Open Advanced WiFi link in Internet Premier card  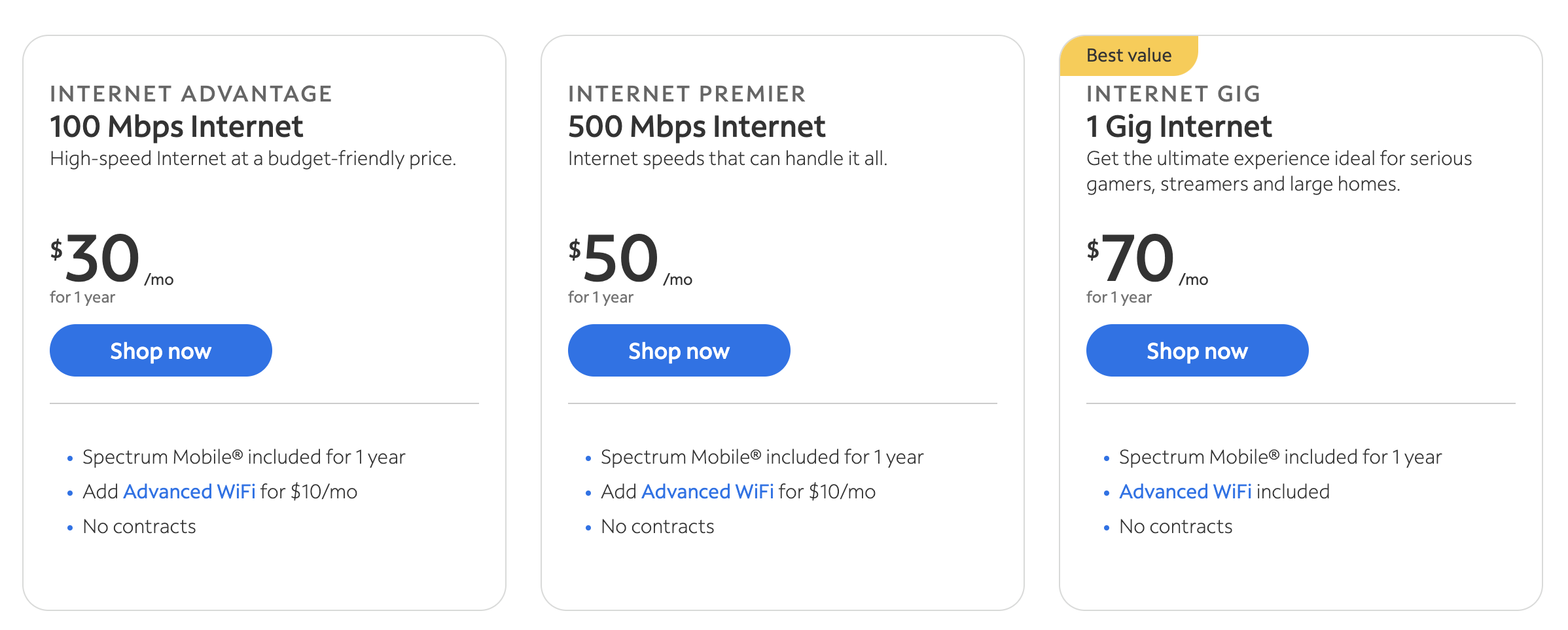click(x=707, y=491)
